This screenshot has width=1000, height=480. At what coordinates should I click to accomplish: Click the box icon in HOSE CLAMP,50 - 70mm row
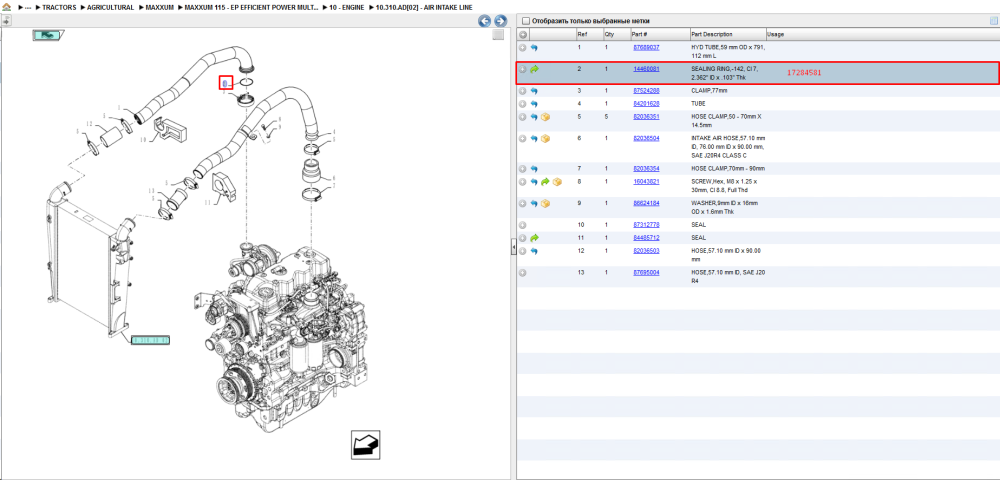click(545, 117)
